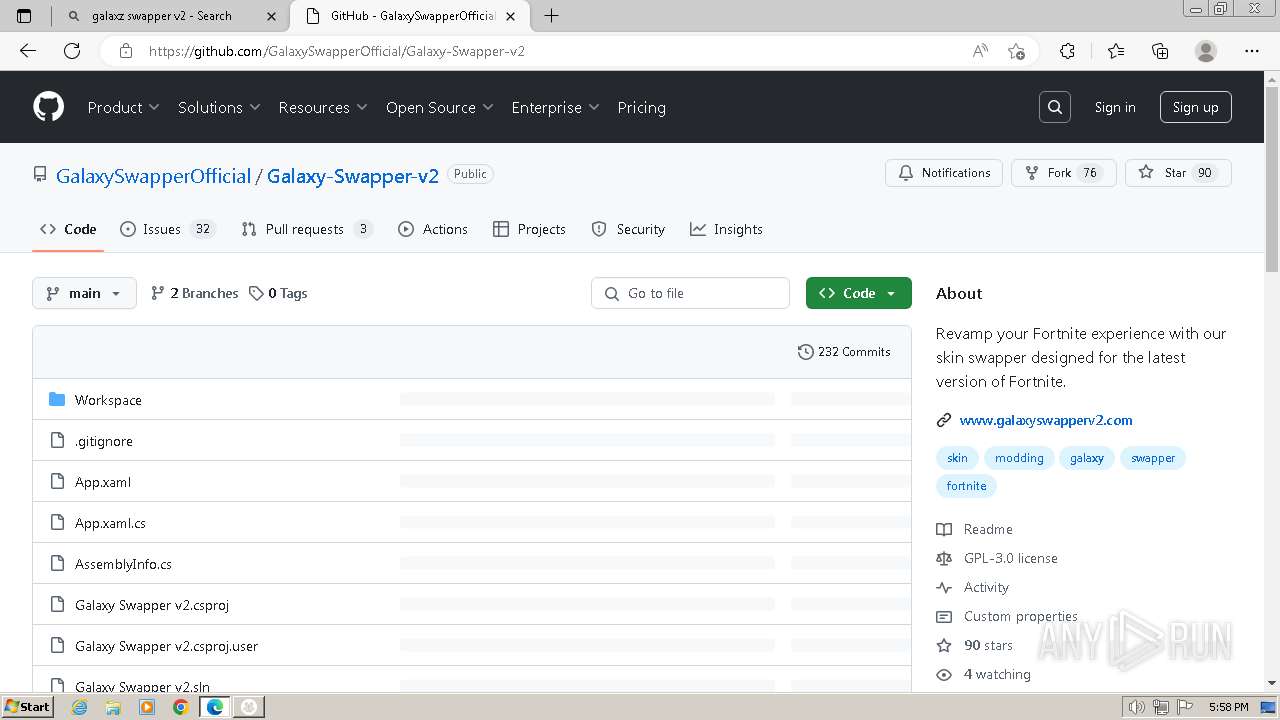Click the browser address bar URL
Viewport: 1280px width, 720px height.
[x=337, y=51]
